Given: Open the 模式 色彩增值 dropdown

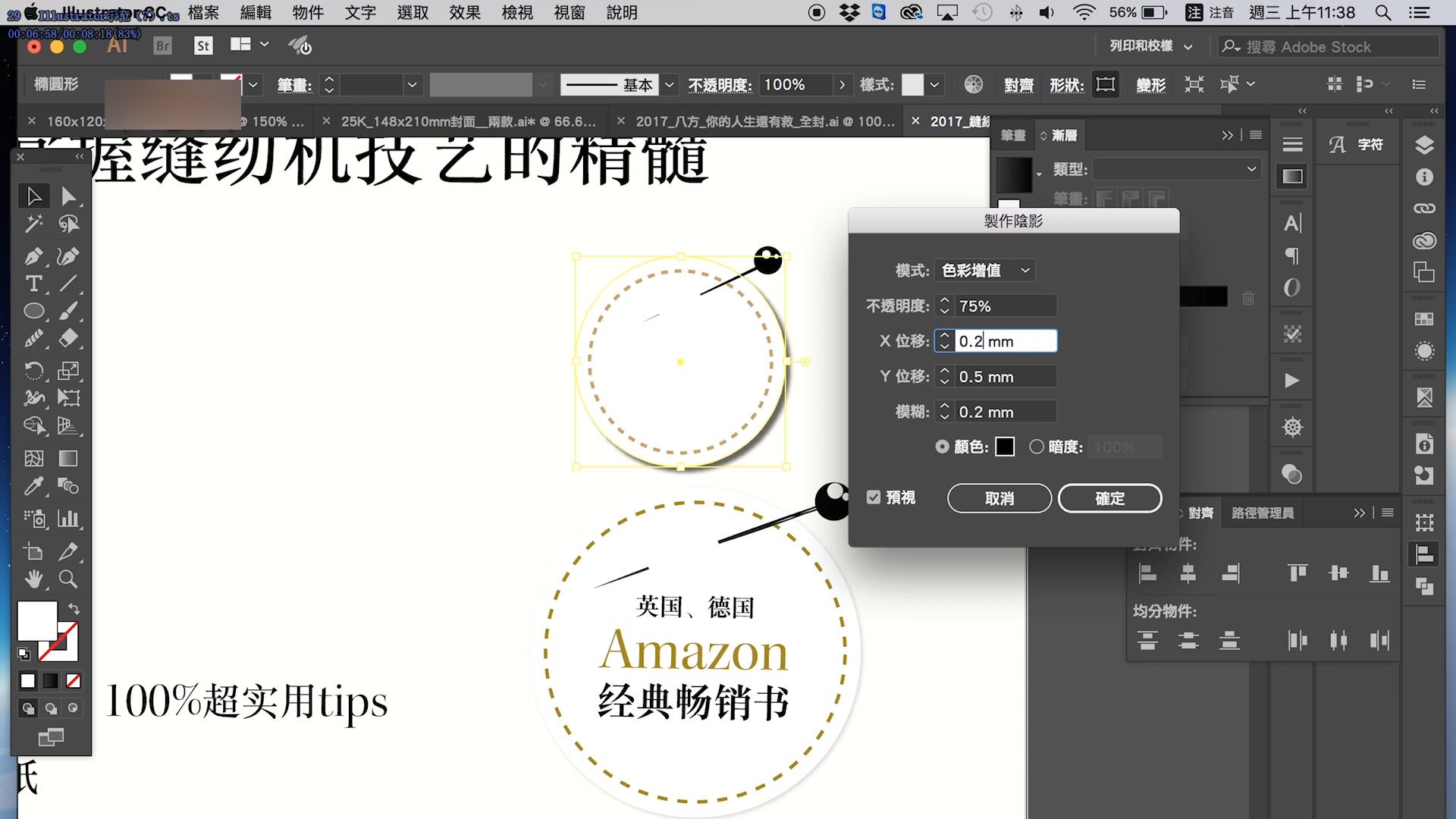Looking at the screenshot, I should pos(985,270).
